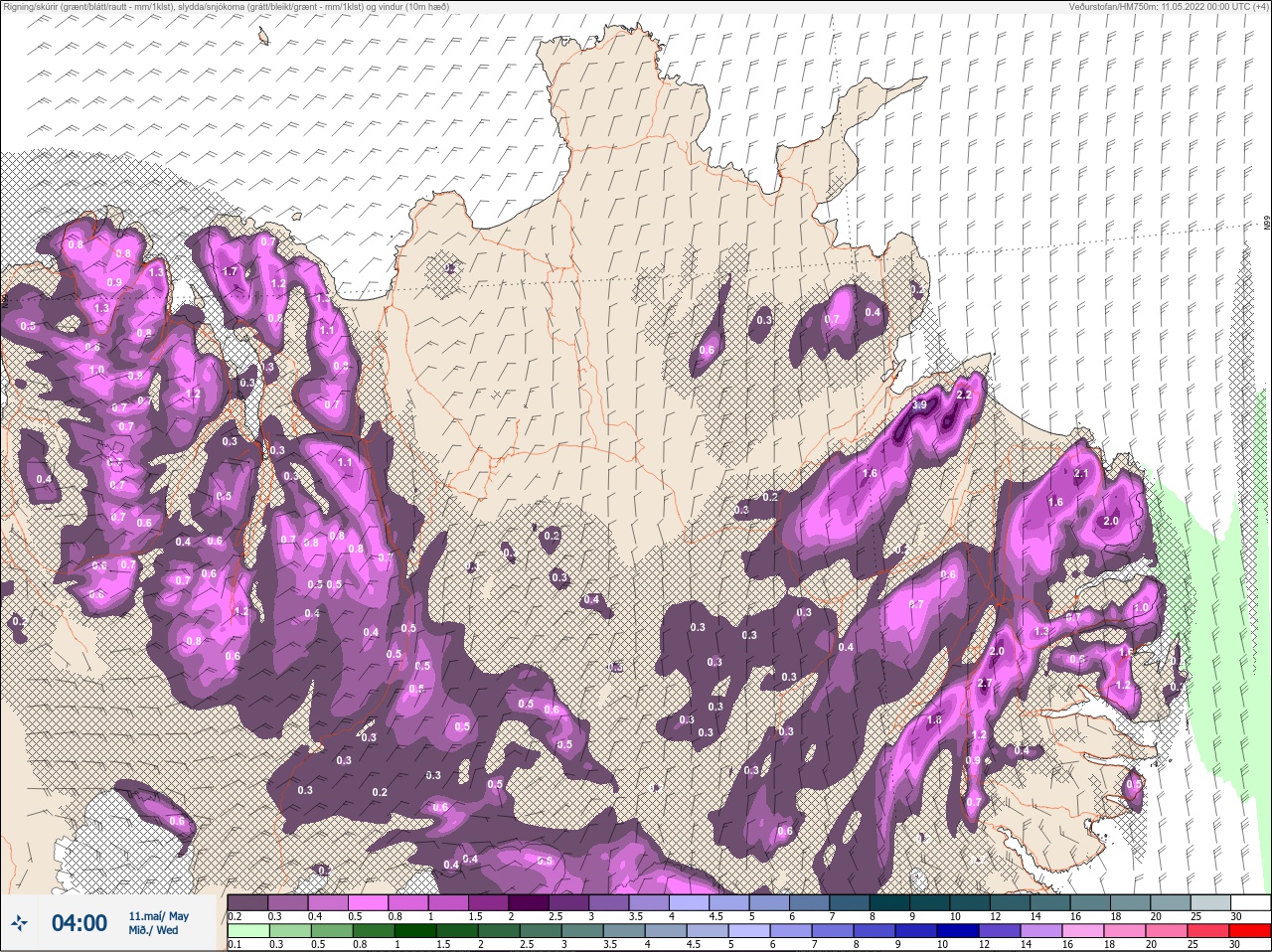Click the 04:00 forecast time display

pyautogui.click(x=79, y=923)
